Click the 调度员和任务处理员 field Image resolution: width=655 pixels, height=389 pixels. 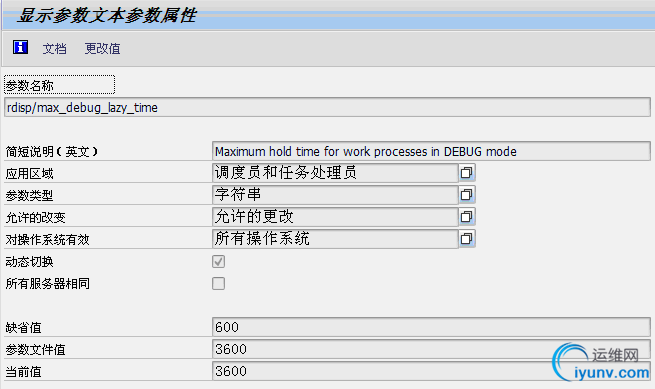335,173
